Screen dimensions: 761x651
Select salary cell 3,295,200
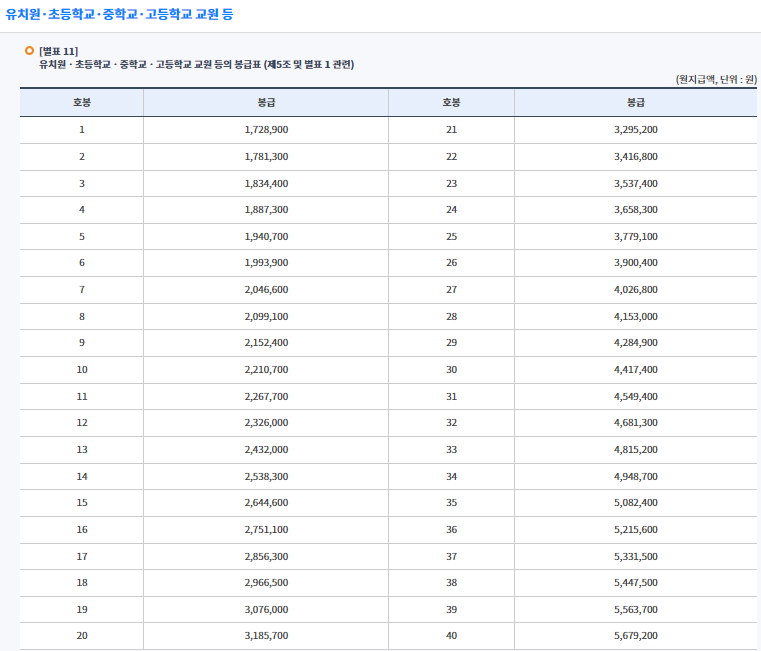click(x=635, y=130)
